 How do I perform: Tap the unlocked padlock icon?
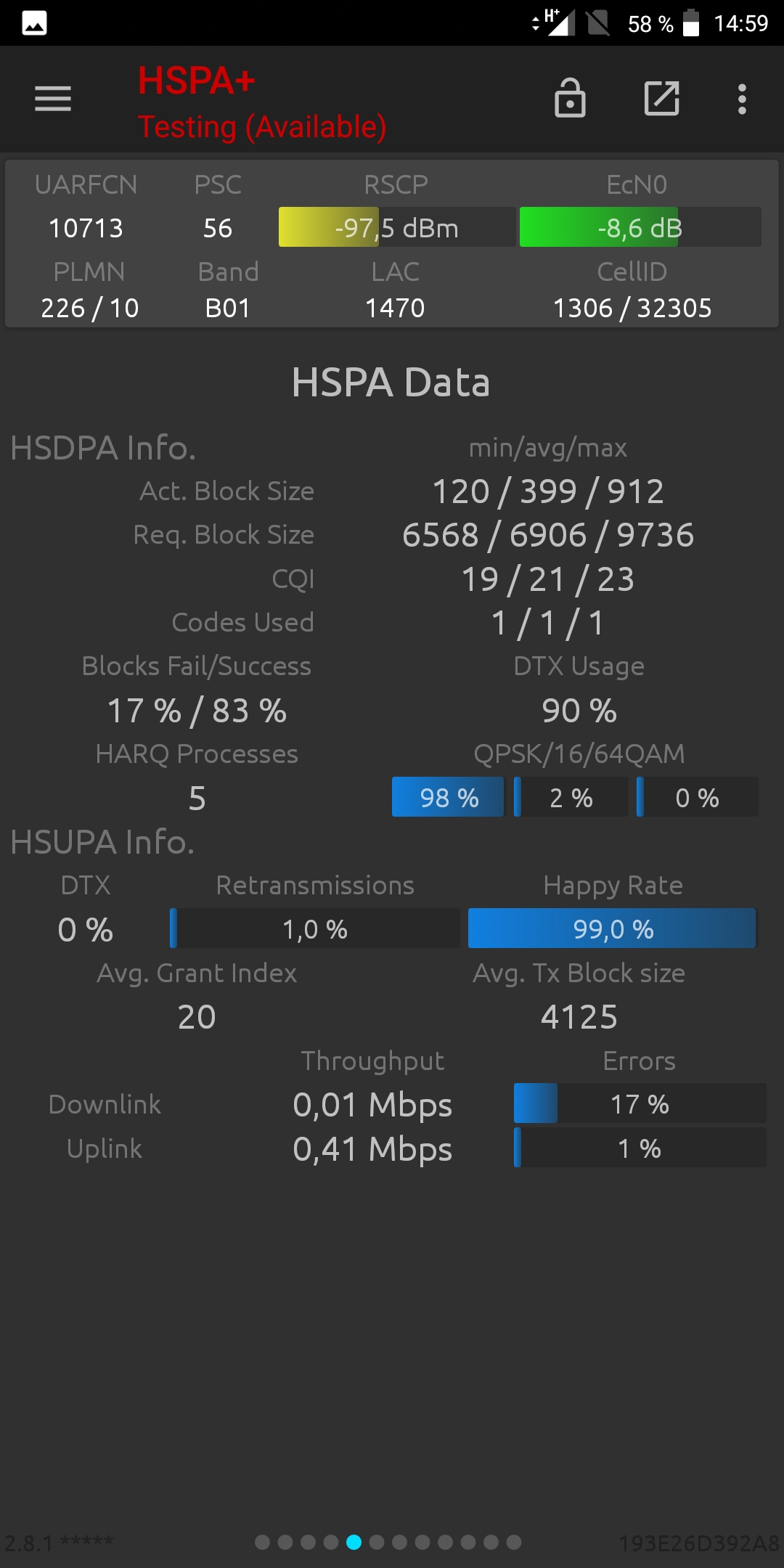[570, 98]
